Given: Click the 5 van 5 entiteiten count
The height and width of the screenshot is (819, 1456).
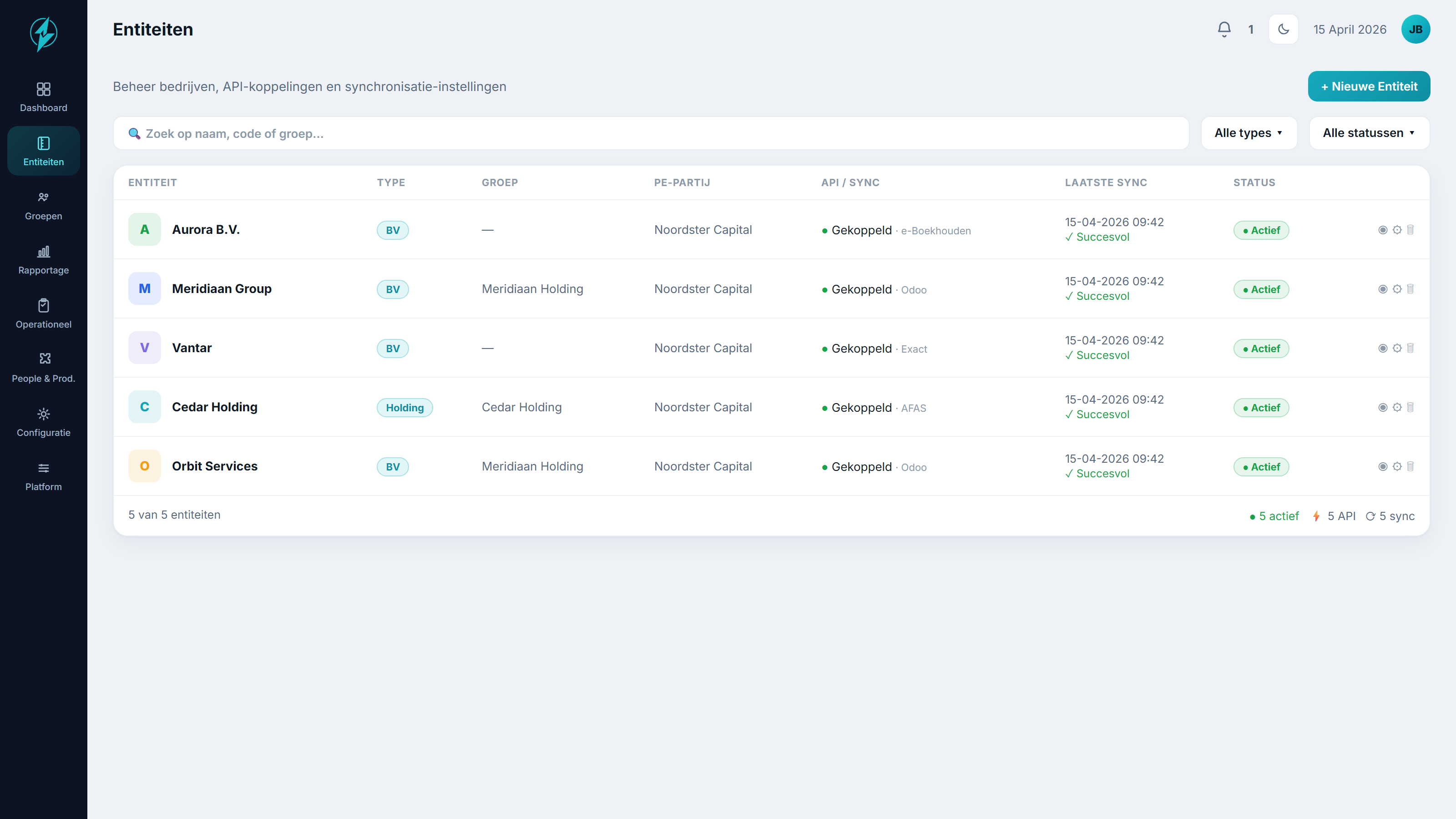Looking at the screenshot, I should [x=174, y=515].
